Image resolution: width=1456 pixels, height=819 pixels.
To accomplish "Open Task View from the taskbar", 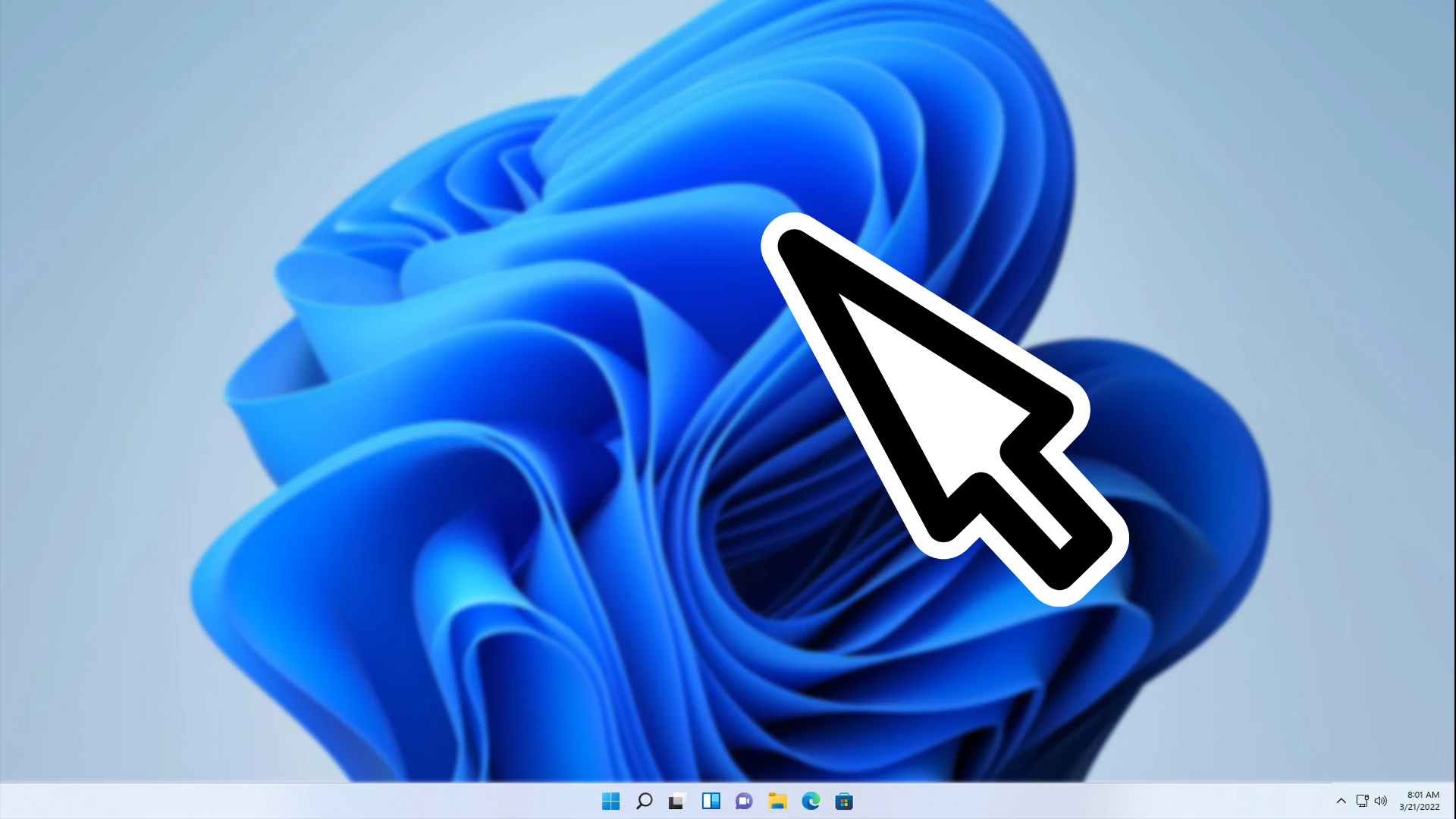I will 677,801.
